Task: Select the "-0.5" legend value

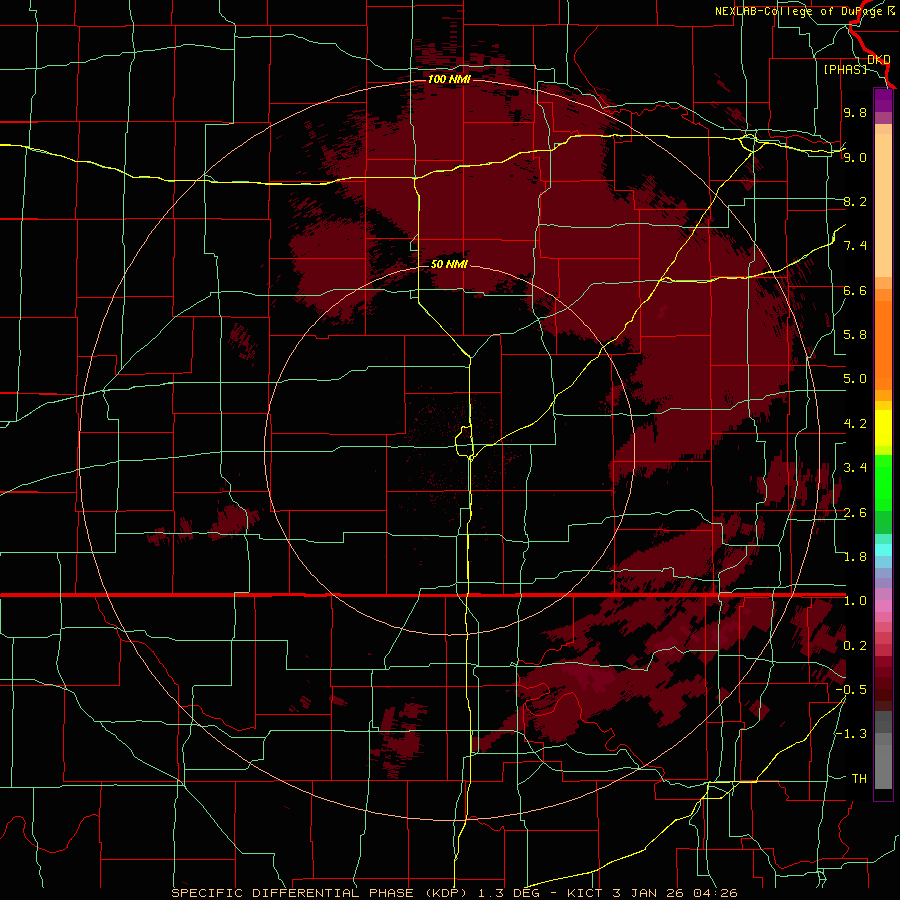Action: coord(851,690)
